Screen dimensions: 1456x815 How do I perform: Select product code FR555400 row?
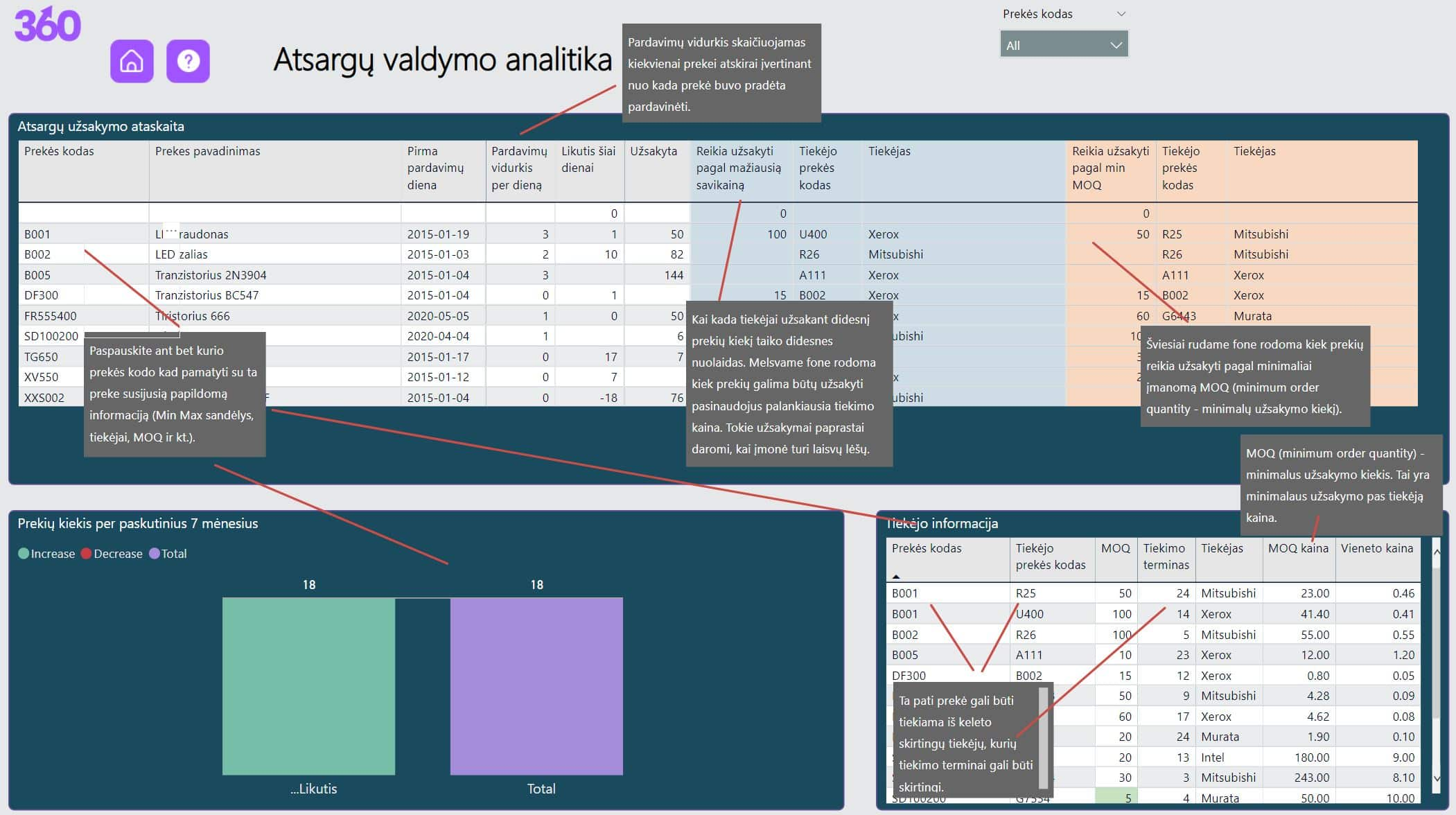[50, 316]
